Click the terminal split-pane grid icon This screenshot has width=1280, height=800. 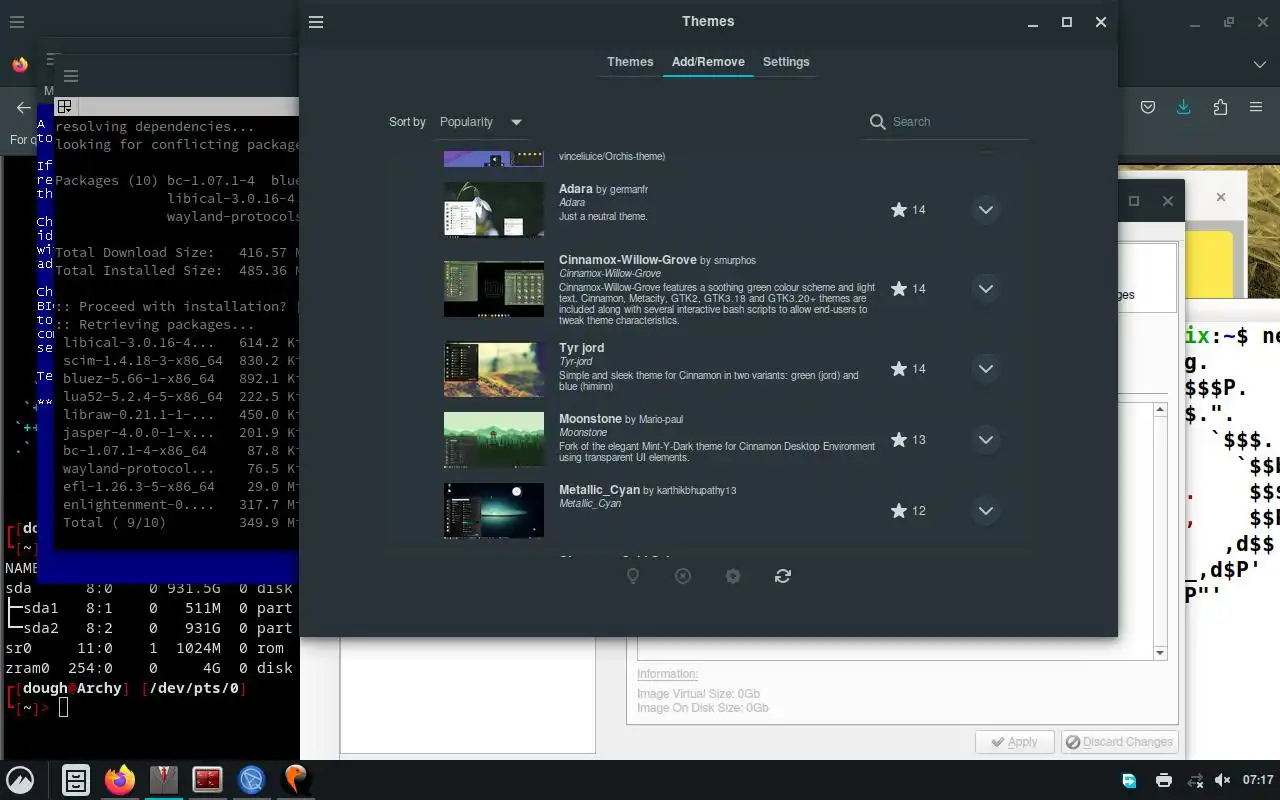pyautogui.click(x=64, y=106)
